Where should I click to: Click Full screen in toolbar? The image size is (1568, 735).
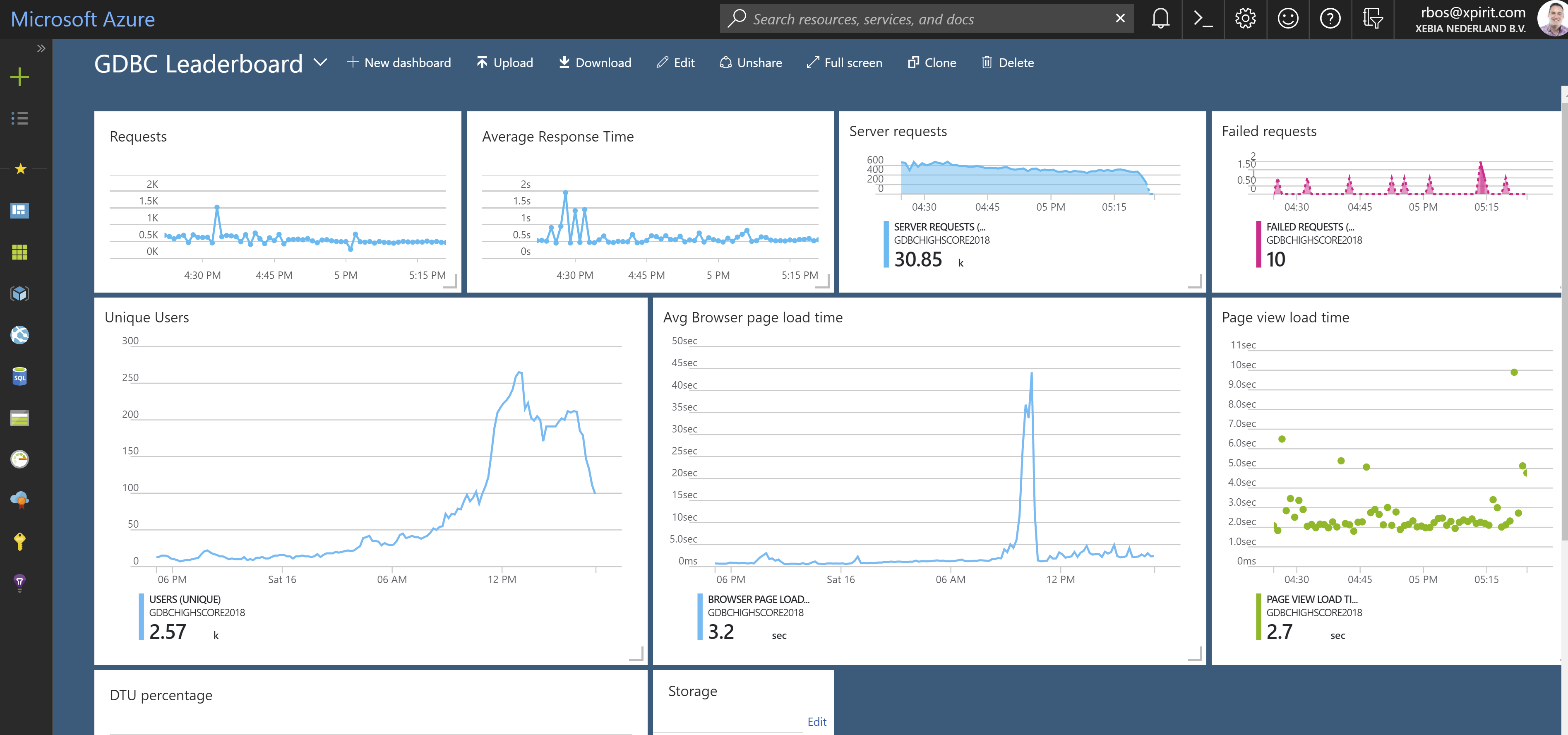[x=844, y=63]
